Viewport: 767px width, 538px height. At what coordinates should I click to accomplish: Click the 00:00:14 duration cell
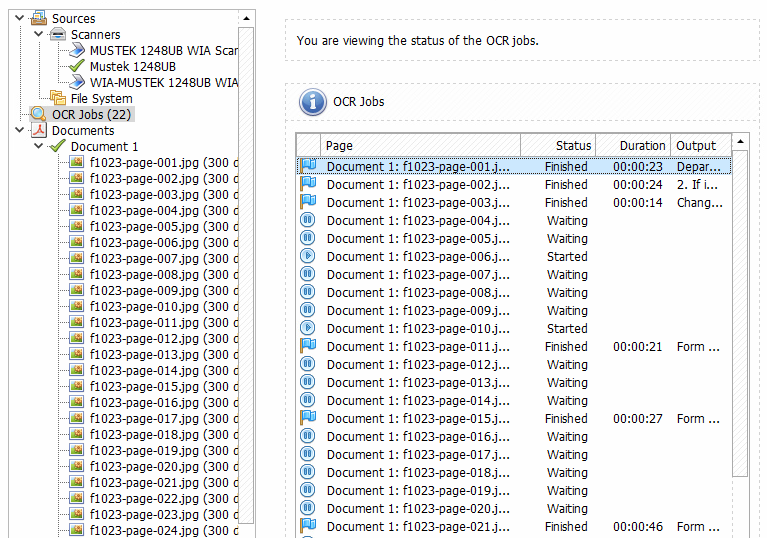click(638, 202)
